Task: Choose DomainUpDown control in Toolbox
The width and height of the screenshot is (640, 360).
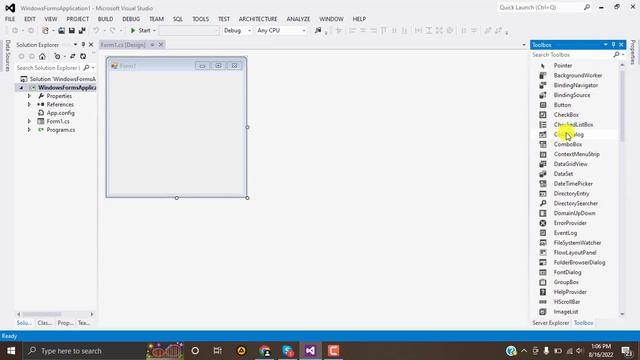Action: (x=574, y=213)
